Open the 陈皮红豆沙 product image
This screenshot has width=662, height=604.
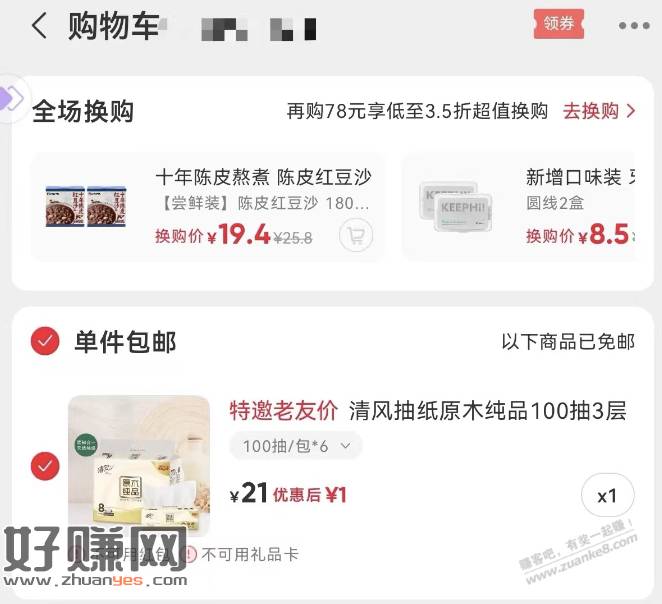pyautogui.click(x=86, y=206)
